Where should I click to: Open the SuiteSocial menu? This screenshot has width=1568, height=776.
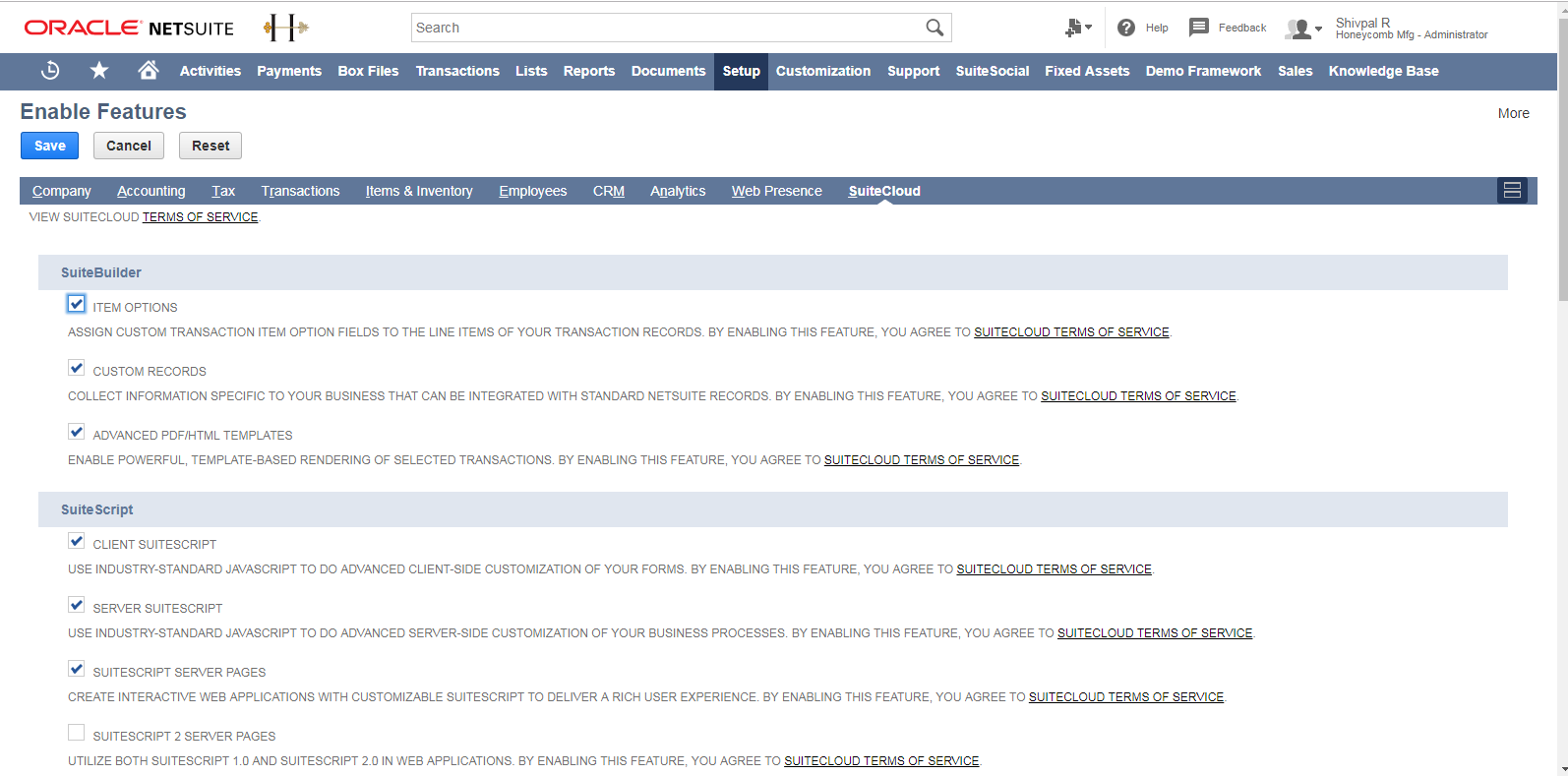(993, 71)
